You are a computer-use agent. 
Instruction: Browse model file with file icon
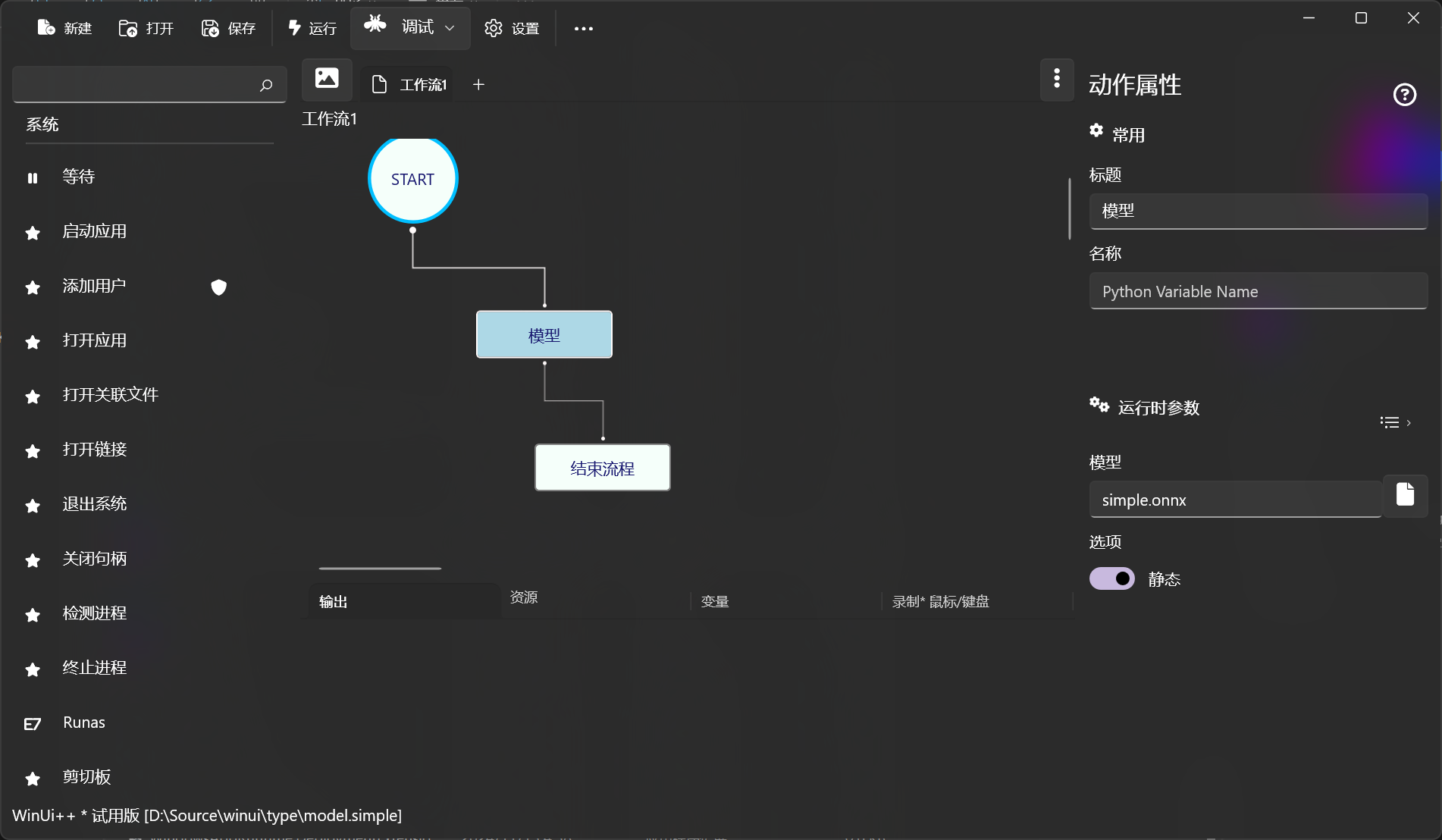(x=1405, y=495)
